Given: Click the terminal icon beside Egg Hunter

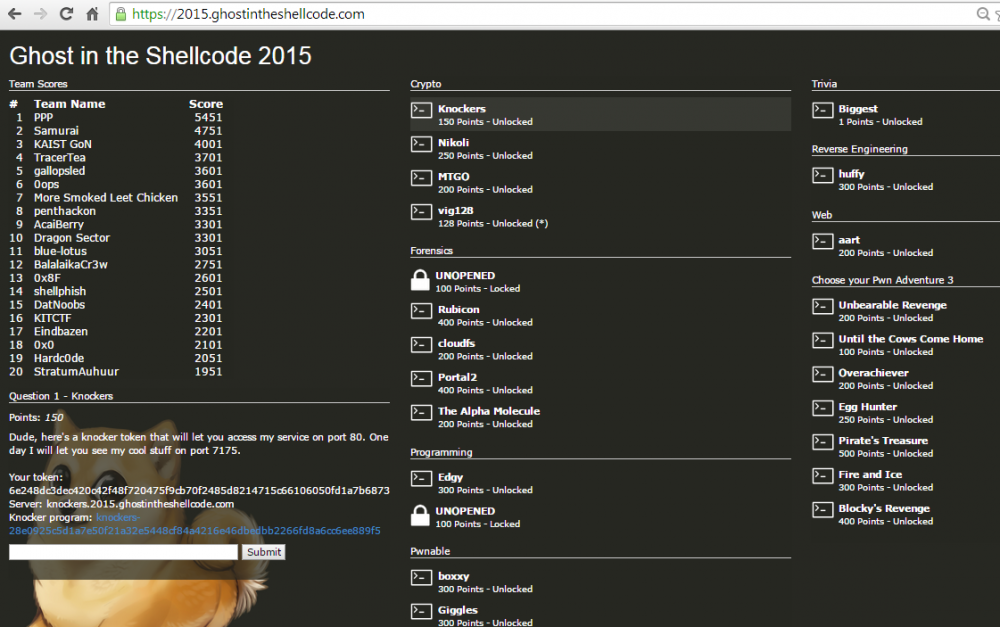Looking at the screenshot, I should tap(822, 408).
